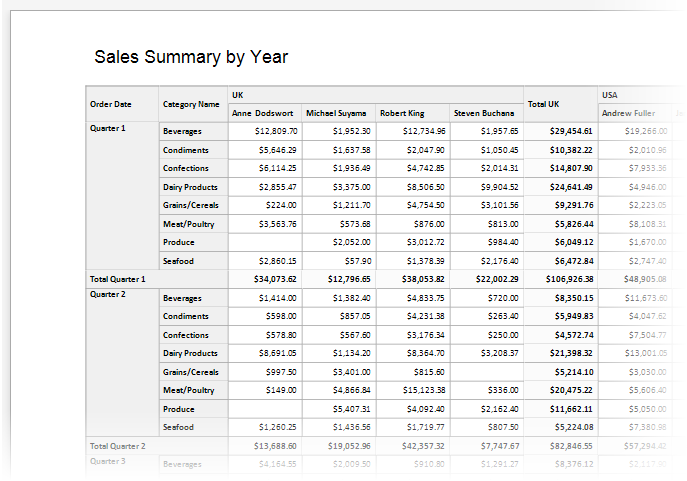Select the Order Date column header
Screen dimensions: 687x481
(x=110, y=104)
